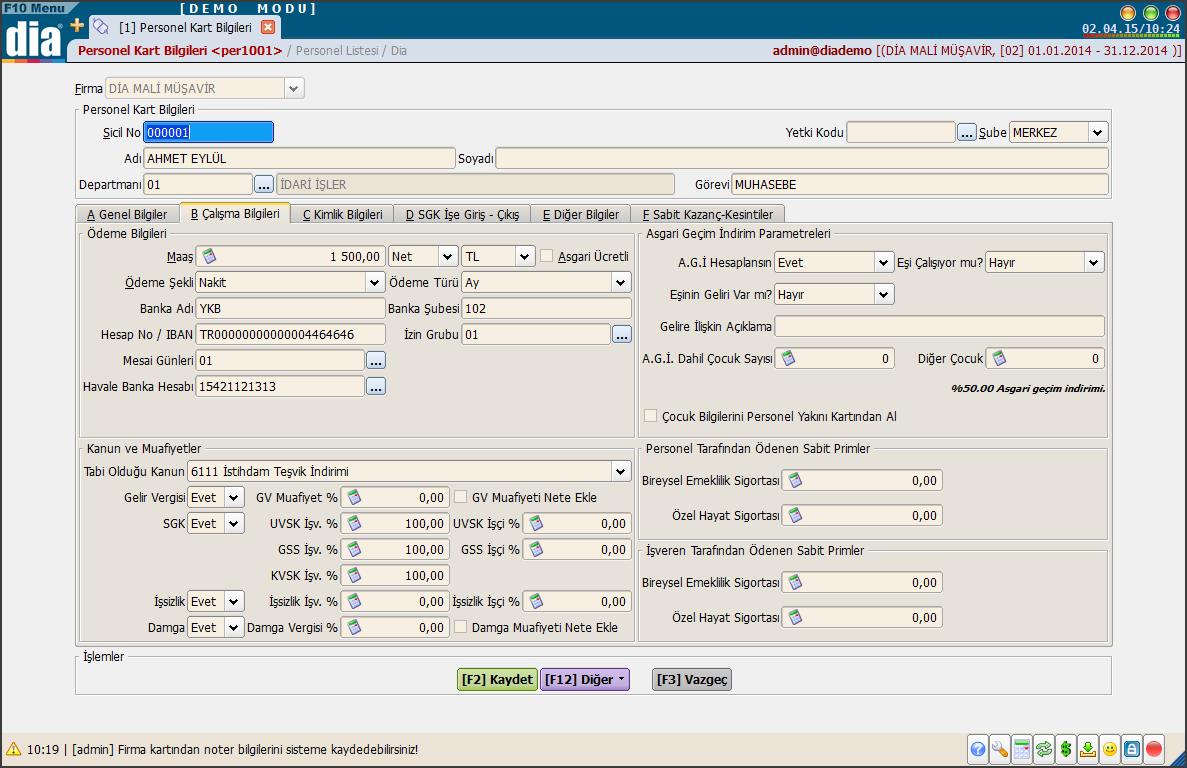
Task: Open the F10 Menu
Action: [x=35, y=8]
